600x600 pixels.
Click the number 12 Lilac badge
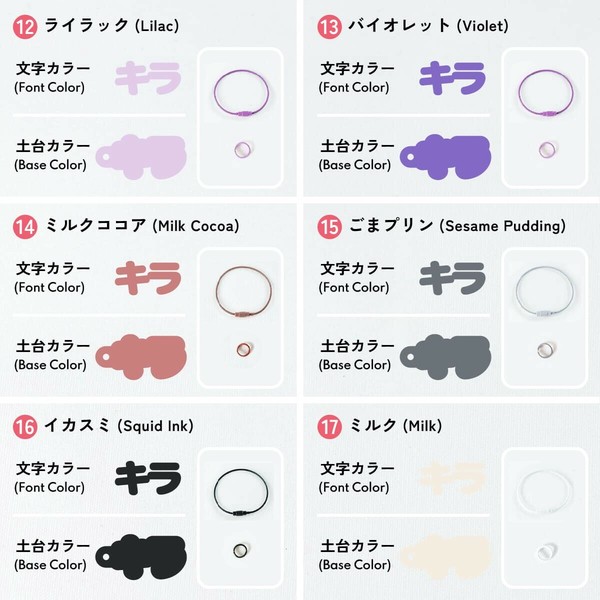coord(25,26)
